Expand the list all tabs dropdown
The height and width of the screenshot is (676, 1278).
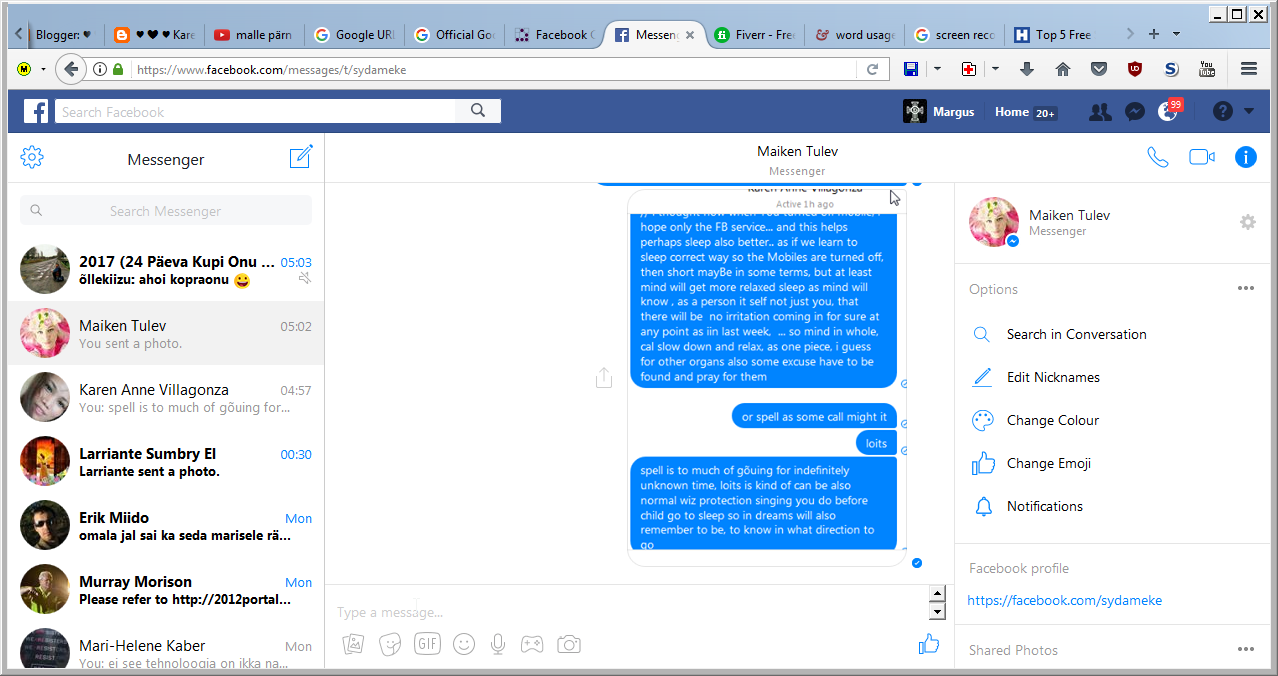pyautogui.click(x=1176, y=34)
